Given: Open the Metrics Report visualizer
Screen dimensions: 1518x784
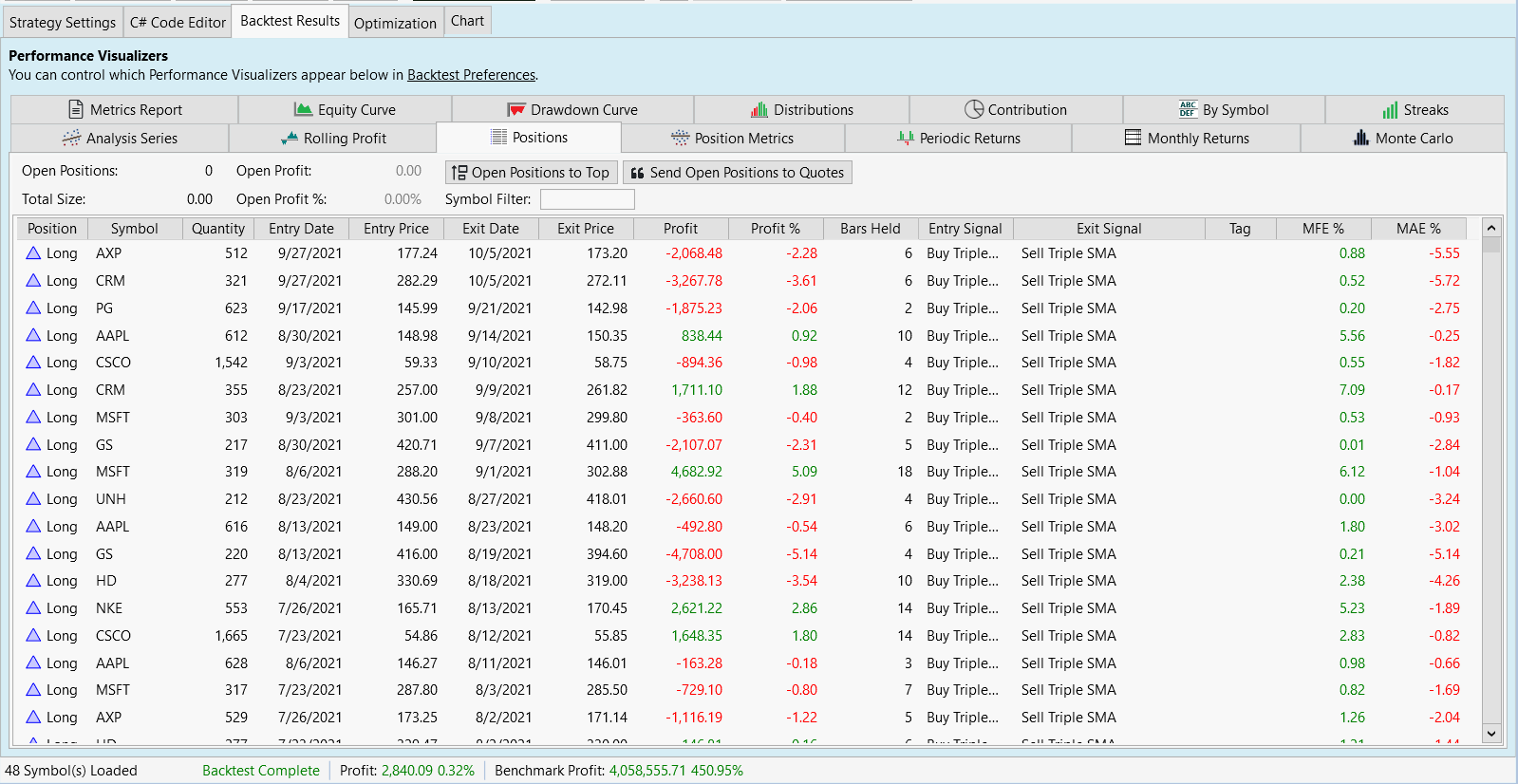Looking at the screenshot, I should pyautogui.click(x=124, y=110).
